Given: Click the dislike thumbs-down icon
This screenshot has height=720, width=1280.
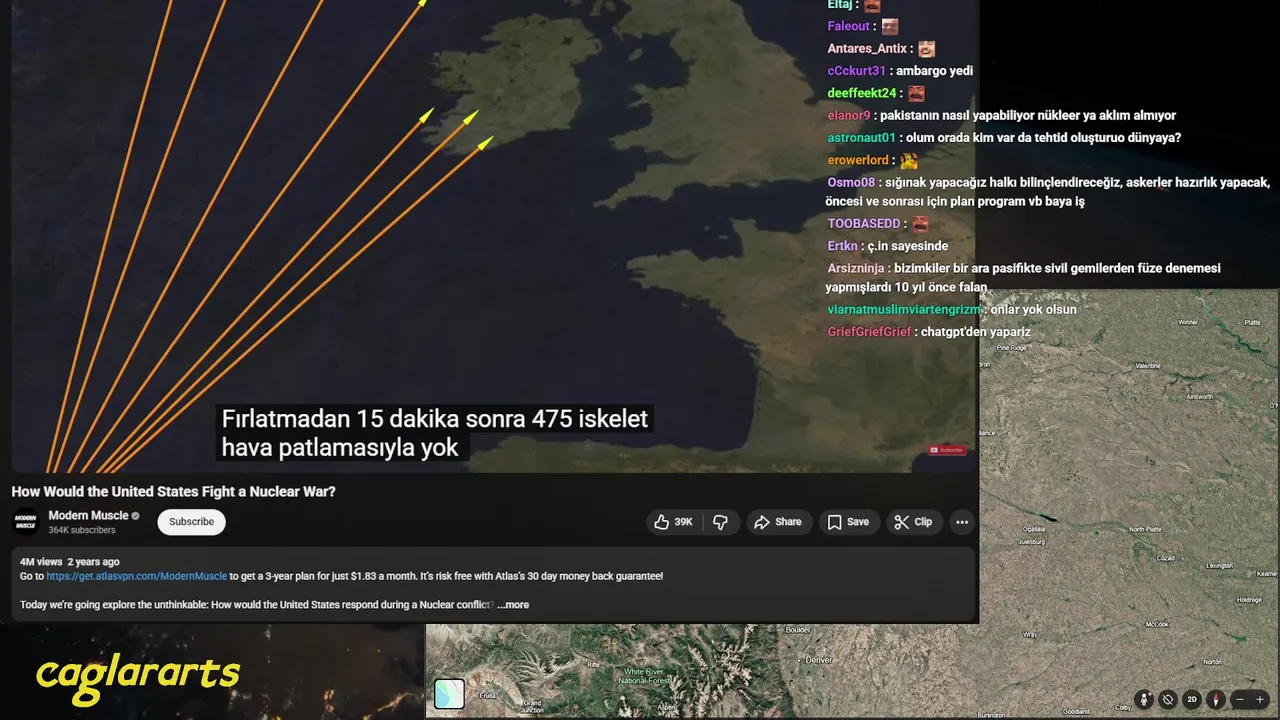Looking at the screenshot, I should pos(720,522).
